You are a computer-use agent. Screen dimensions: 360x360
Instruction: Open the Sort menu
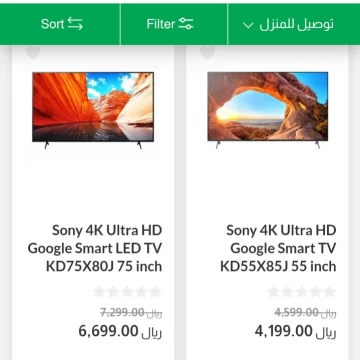60,24
